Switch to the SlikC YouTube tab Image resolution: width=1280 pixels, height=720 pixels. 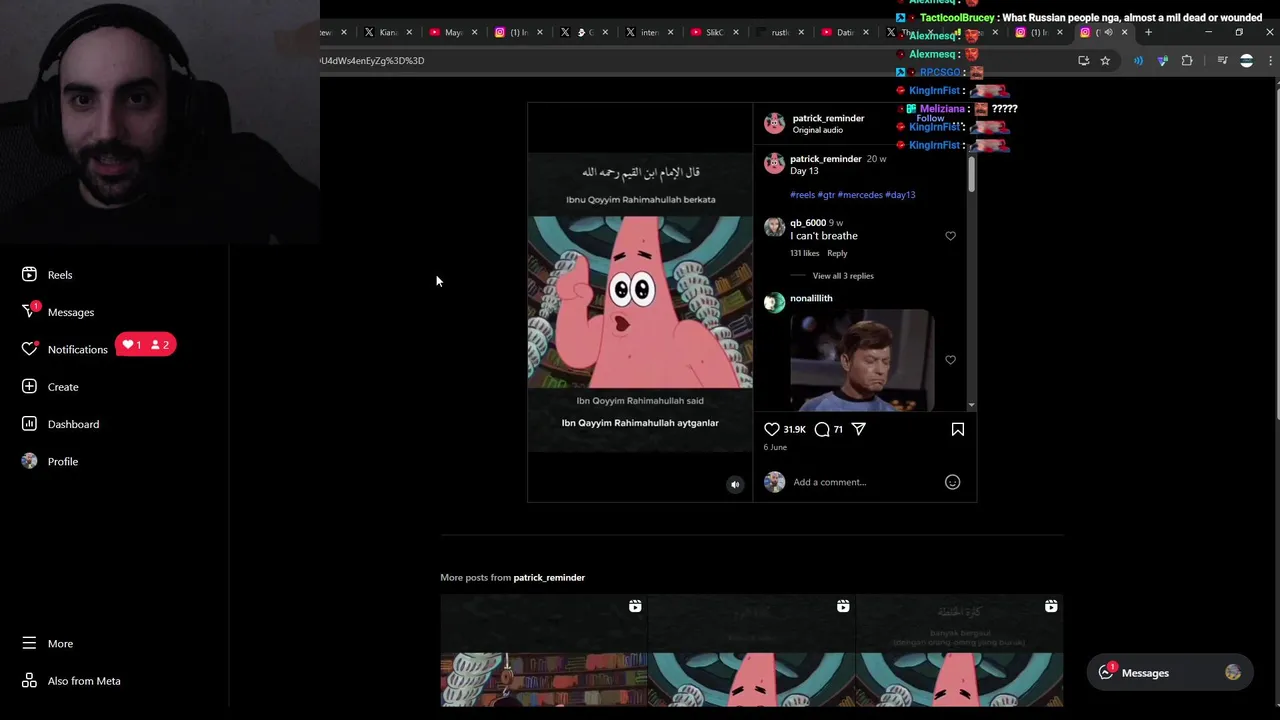[x=713, y=32]
